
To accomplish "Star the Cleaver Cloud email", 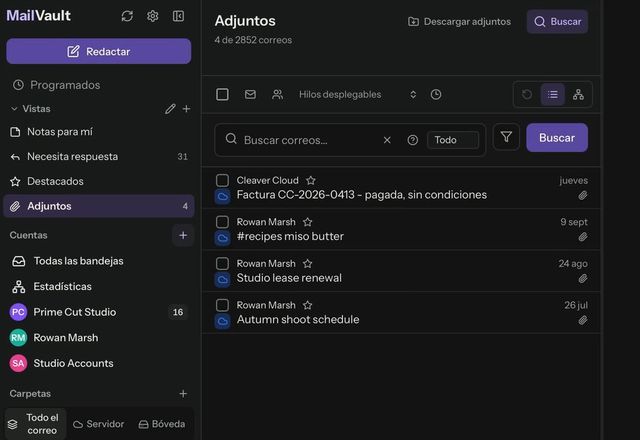I will (x=311, y=180).
